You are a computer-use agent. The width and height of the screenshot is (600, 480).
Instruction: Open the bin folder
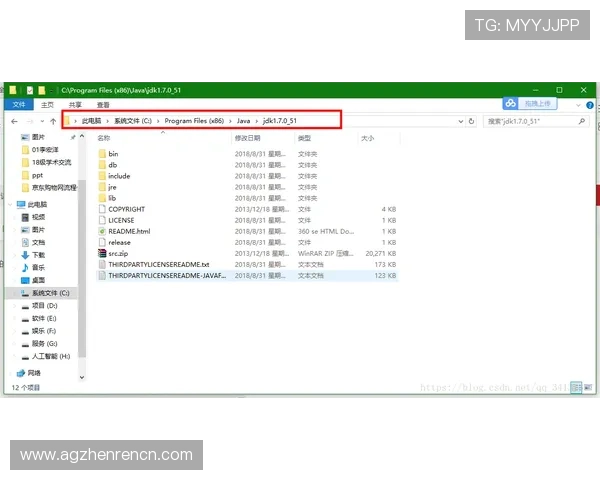click(x=113, y=153)
